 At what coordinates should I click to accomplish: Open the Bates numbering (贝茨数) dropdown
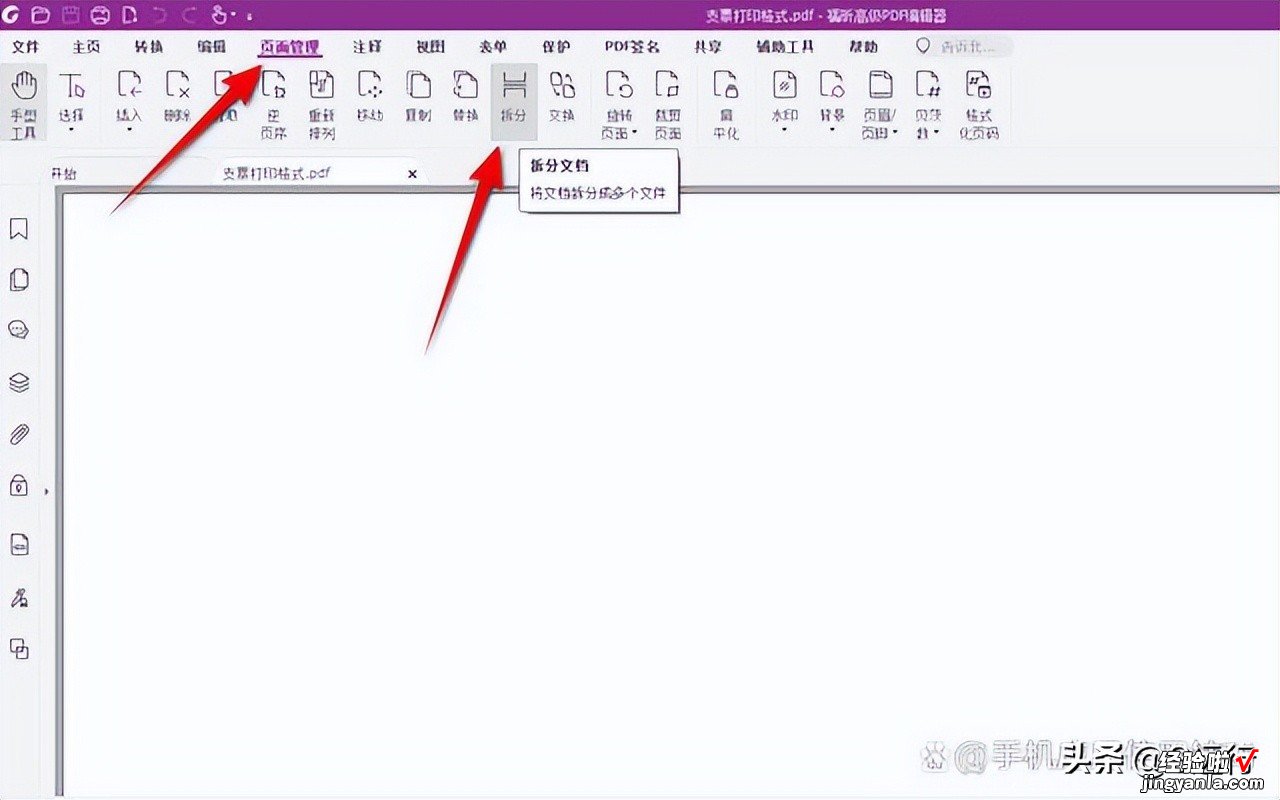coord(937,133)
